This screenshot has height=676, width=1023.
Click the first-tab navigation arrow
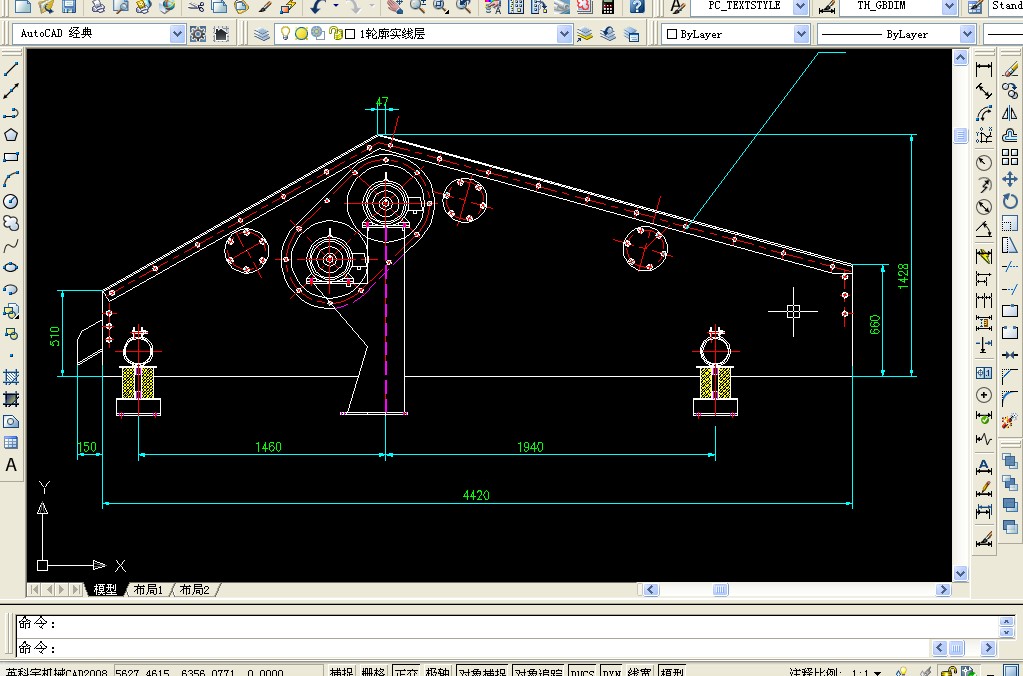pyautogui.click(x=35, y=589)
